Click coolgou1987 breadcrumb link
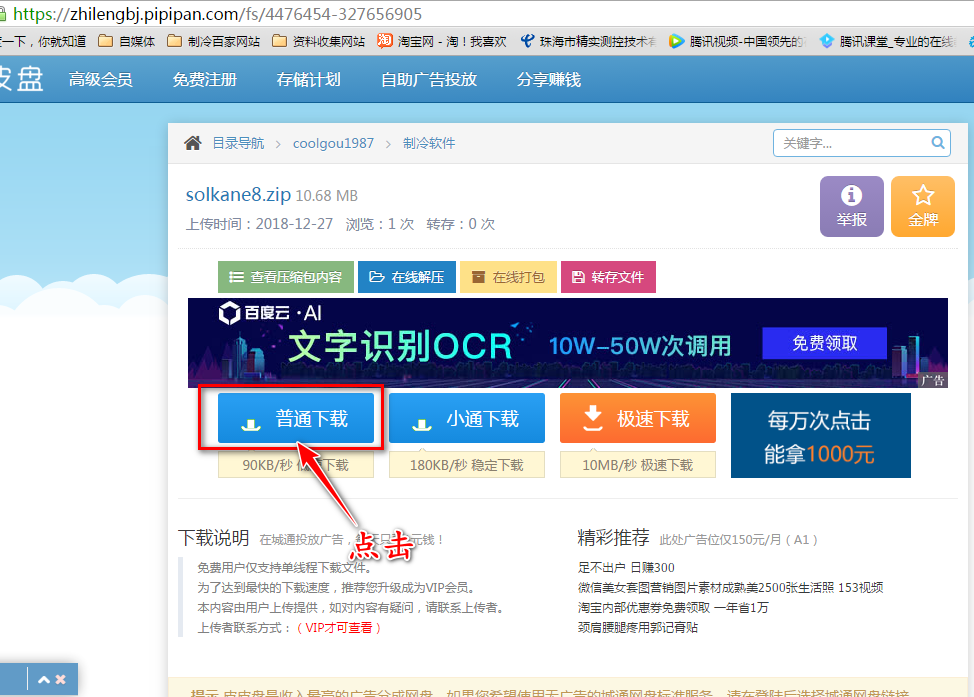 point(334,144)
